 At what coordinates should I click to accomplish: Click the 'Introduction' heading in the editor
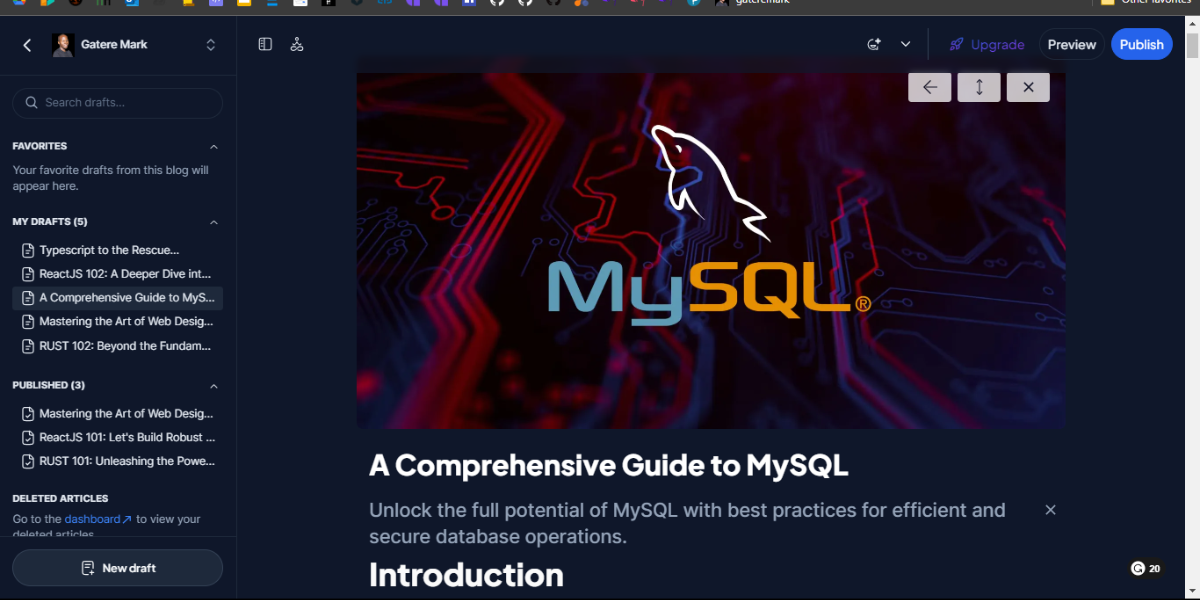pyautogui.click(x=466, y=575)
